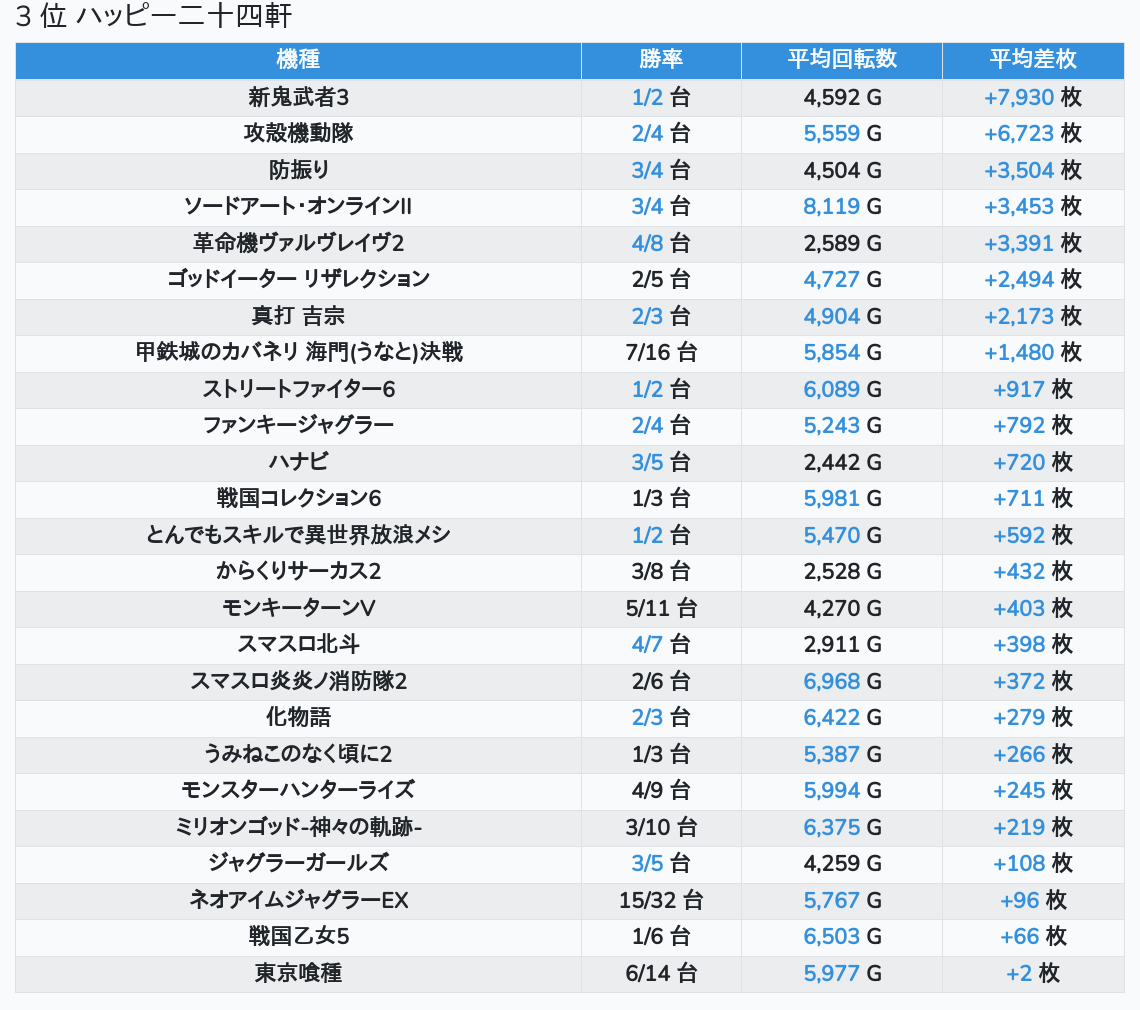Click the 4,259 G value for ジャグラーガールズ

[842, 864]
